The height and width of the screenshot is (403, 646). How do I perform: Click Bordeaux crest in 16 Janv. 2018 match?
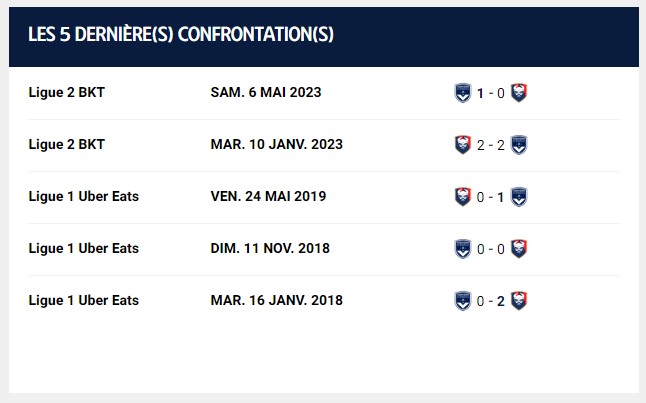[x=463, y=301]
